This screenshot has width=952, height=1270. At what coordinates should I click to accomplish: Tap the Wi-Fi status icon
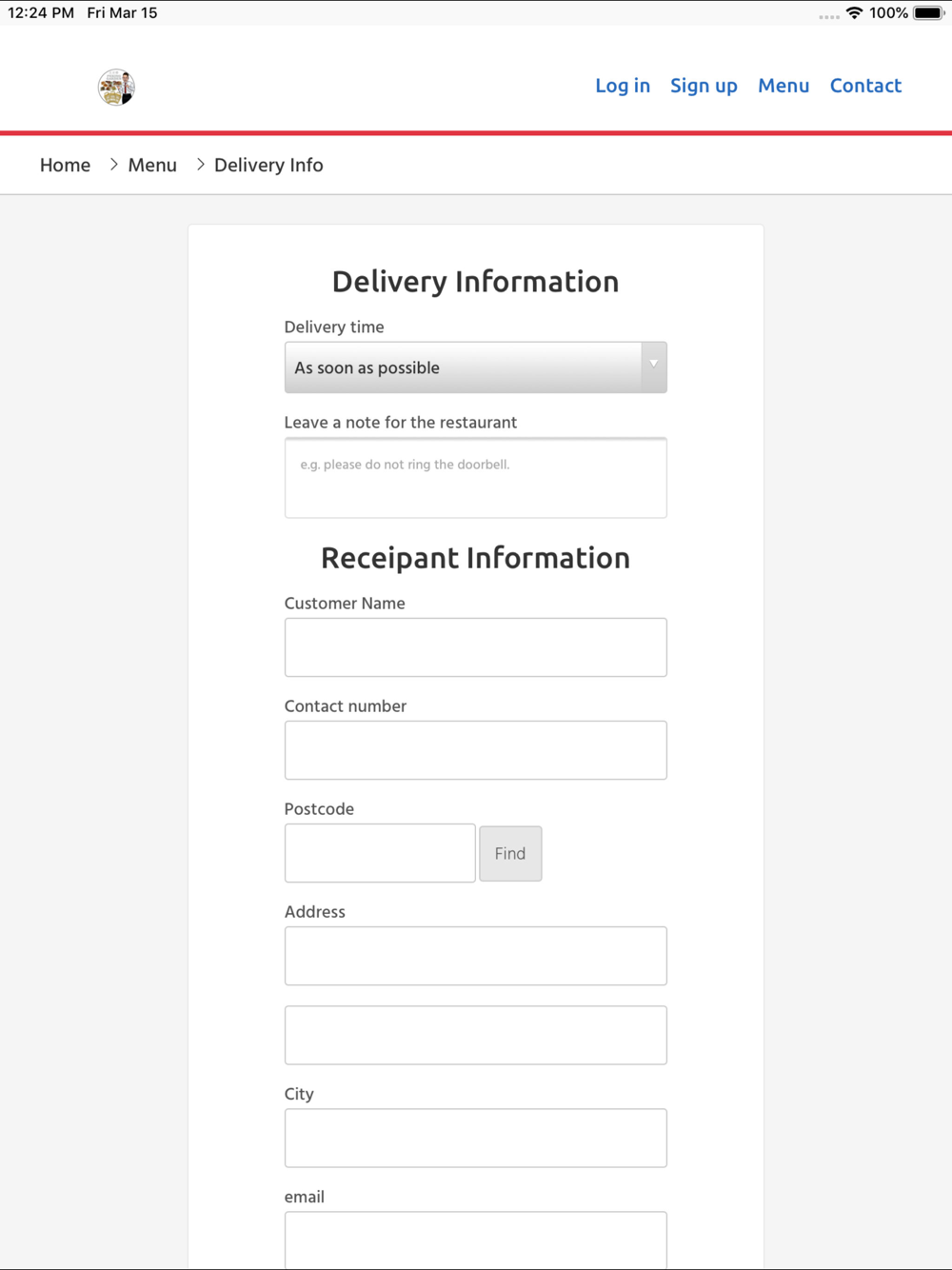point(854,13)
